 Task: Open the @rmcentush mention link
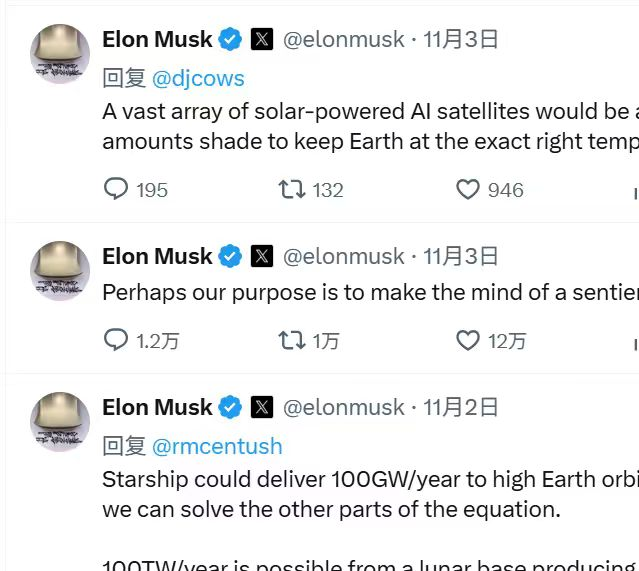point(217,445)
